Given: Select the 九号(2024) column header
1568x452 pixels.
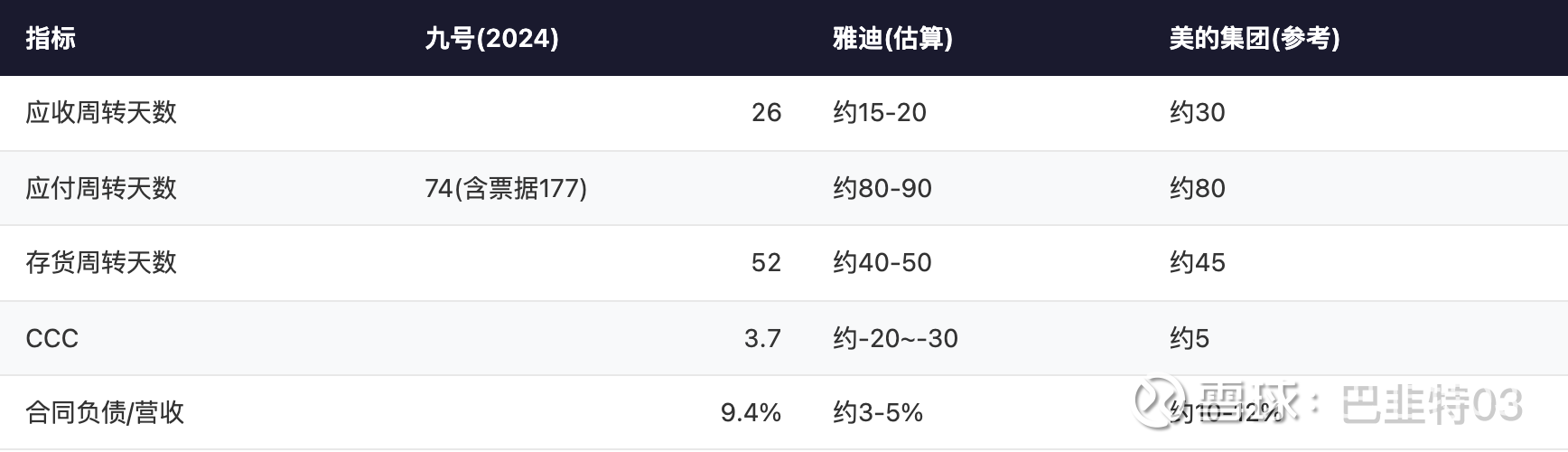Looking at the screenshot, I should click(491, 38).
